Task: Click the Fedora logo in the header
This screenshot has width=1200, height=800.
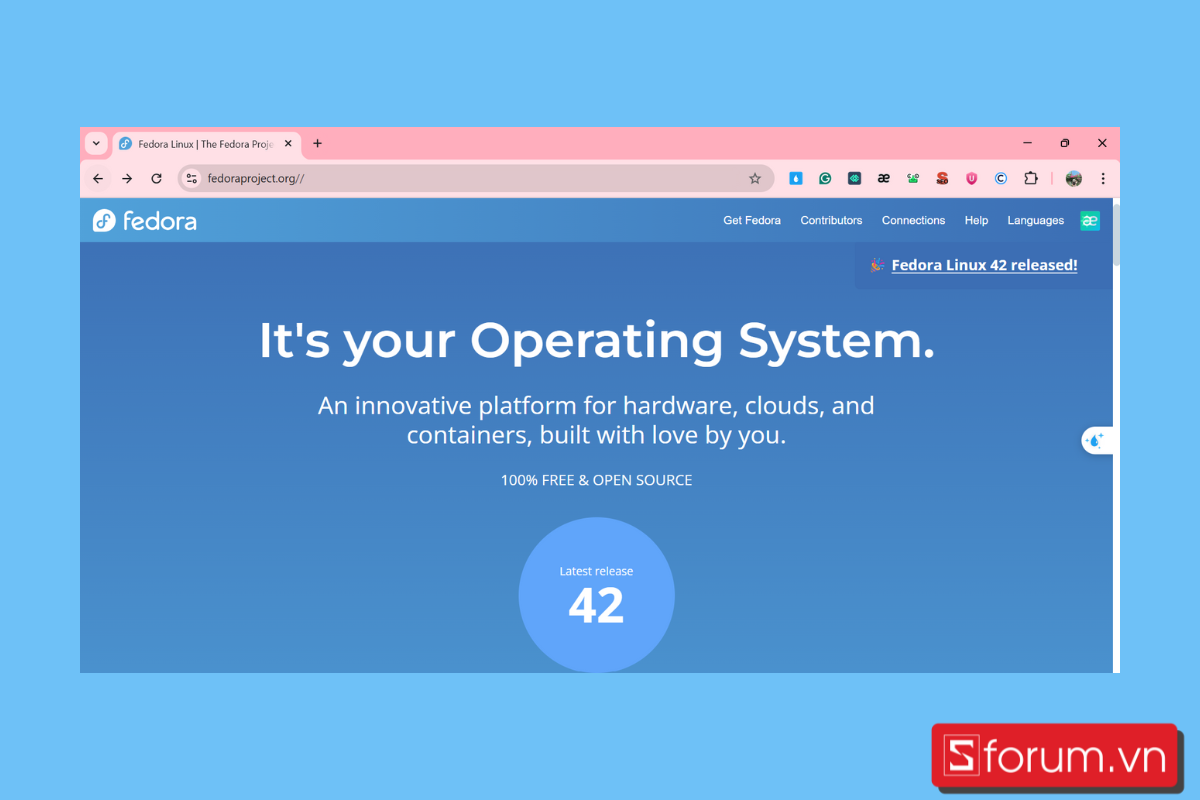Action: pyautogui.click(x=145, y=221)
